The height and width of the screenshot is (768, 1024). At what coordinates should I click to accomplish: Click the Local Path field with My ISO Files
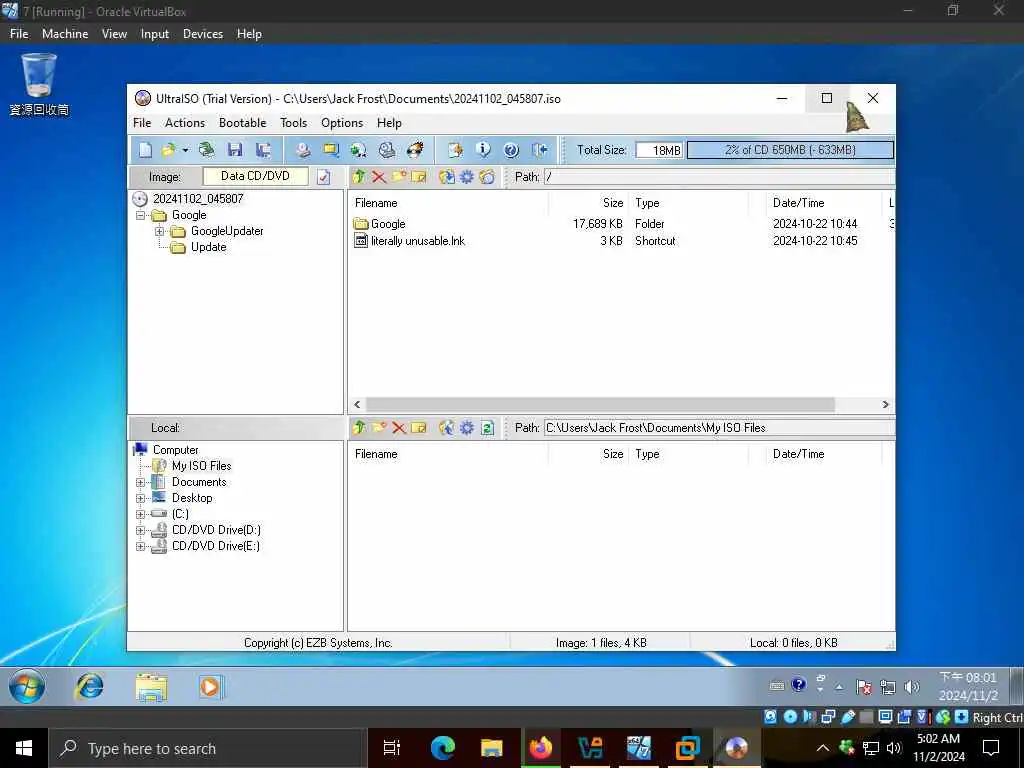[719, 428]
